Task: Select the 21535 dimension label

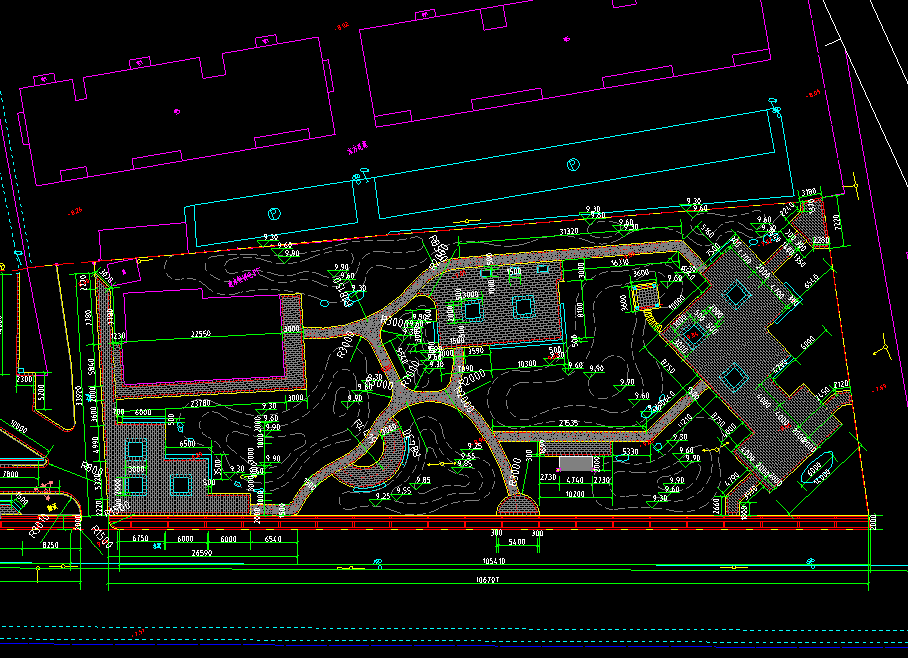Action: click(x=569, y=424)
